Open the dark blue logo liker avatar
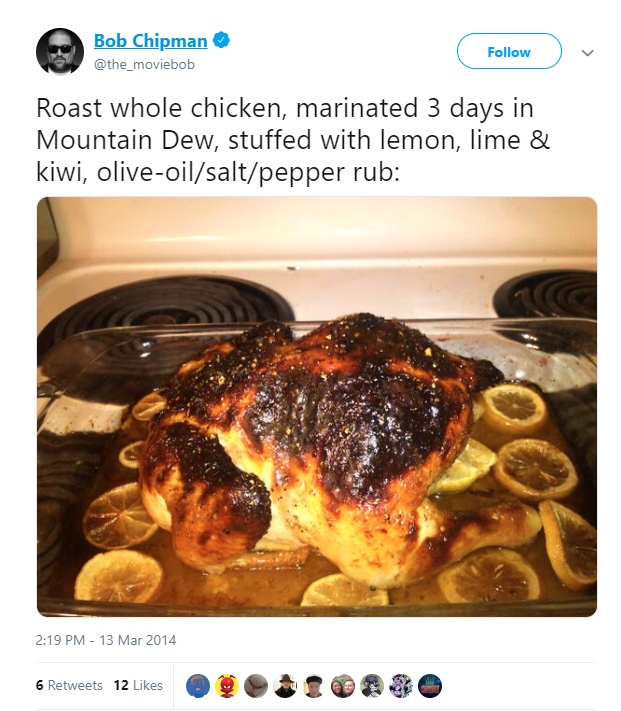The image size is (621, 711). (x=430, y=686)
